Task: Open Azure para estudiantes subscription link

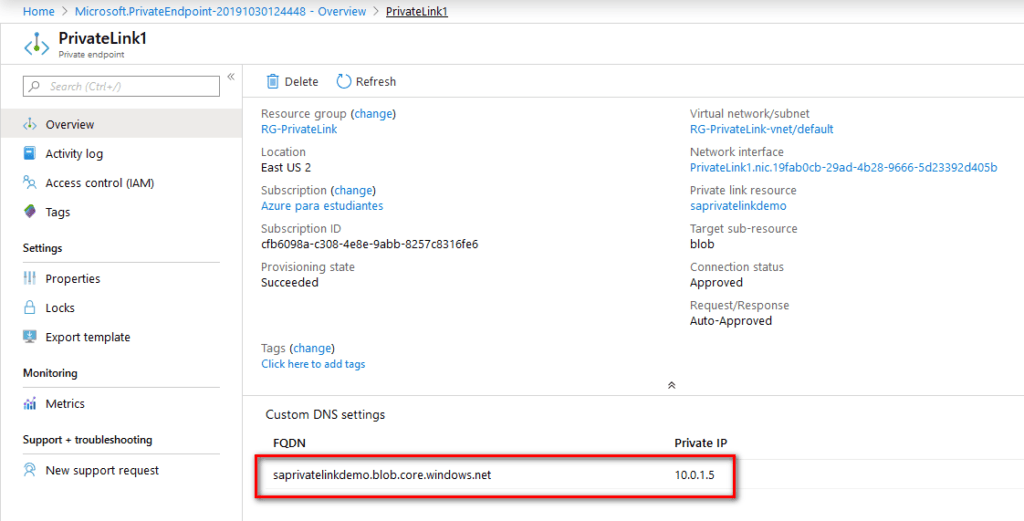Action: pyautogui.click(x=322, y=206)
